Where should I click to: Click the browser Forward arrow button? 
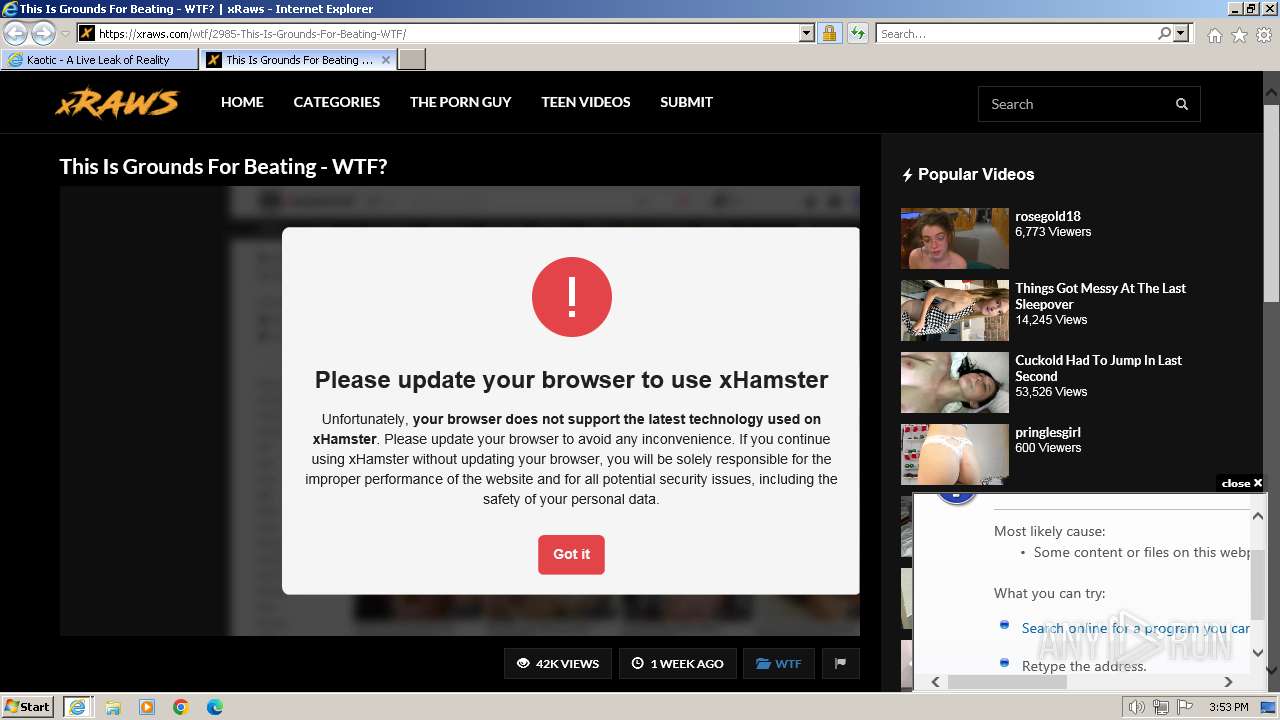[43, 33]
